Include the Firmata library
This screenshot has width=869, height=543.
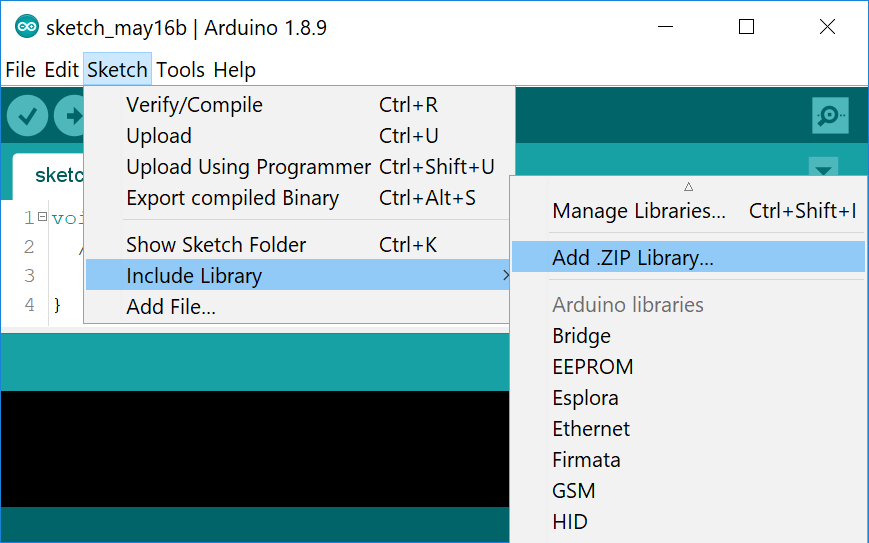click(586, 460)
